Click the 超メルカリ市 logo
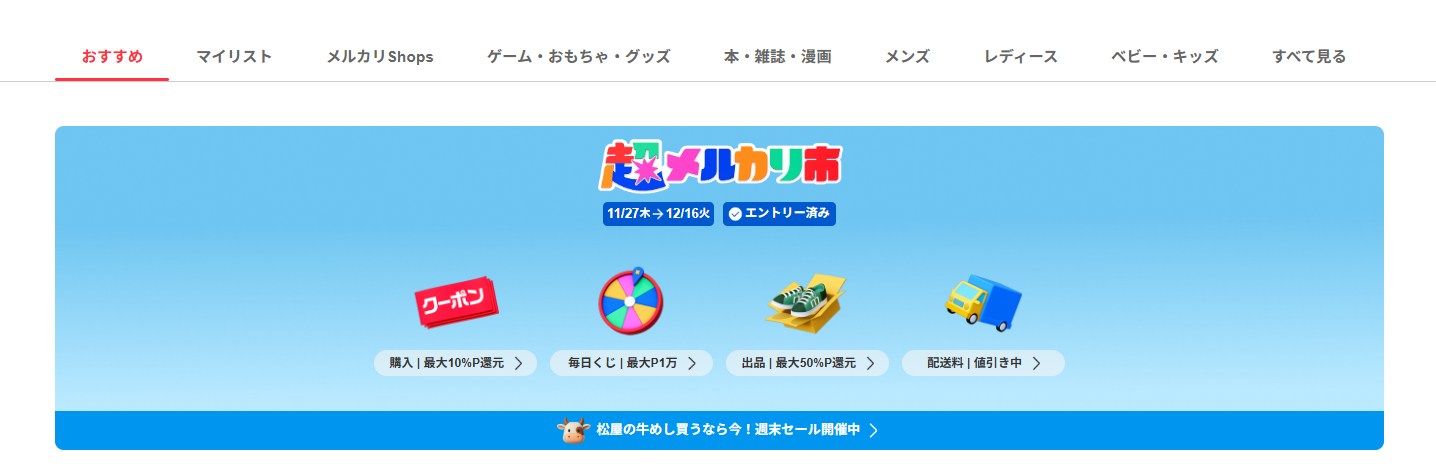Viewport: 1436px width, 470px height. coord(720,166)
